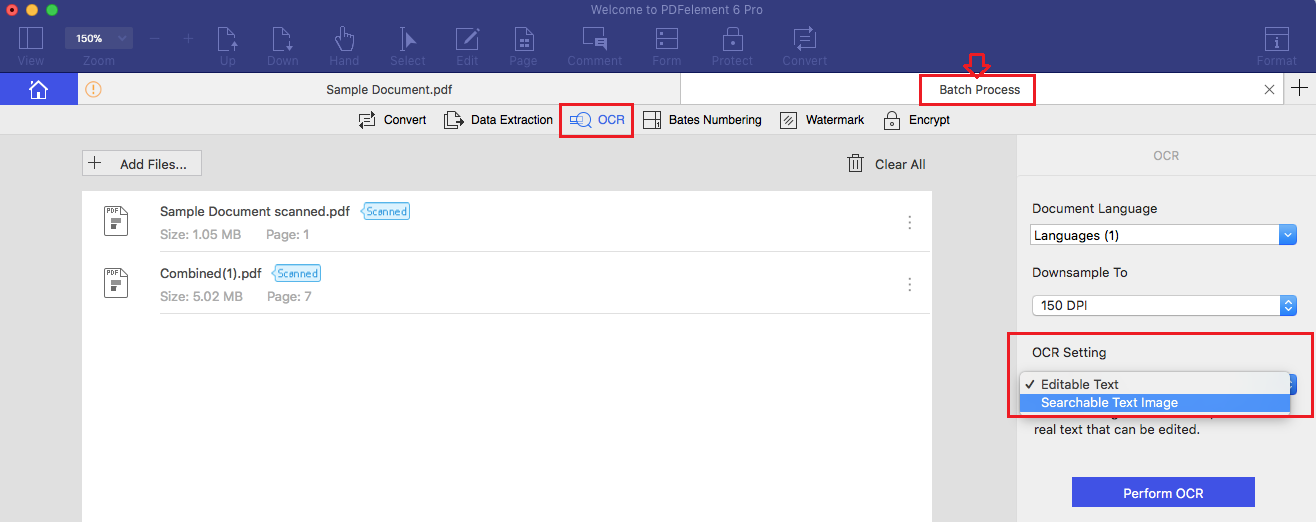Switch to the Sample Document.pdf tab
Viewport: 1316px width, 522px height.
(389, 89)
